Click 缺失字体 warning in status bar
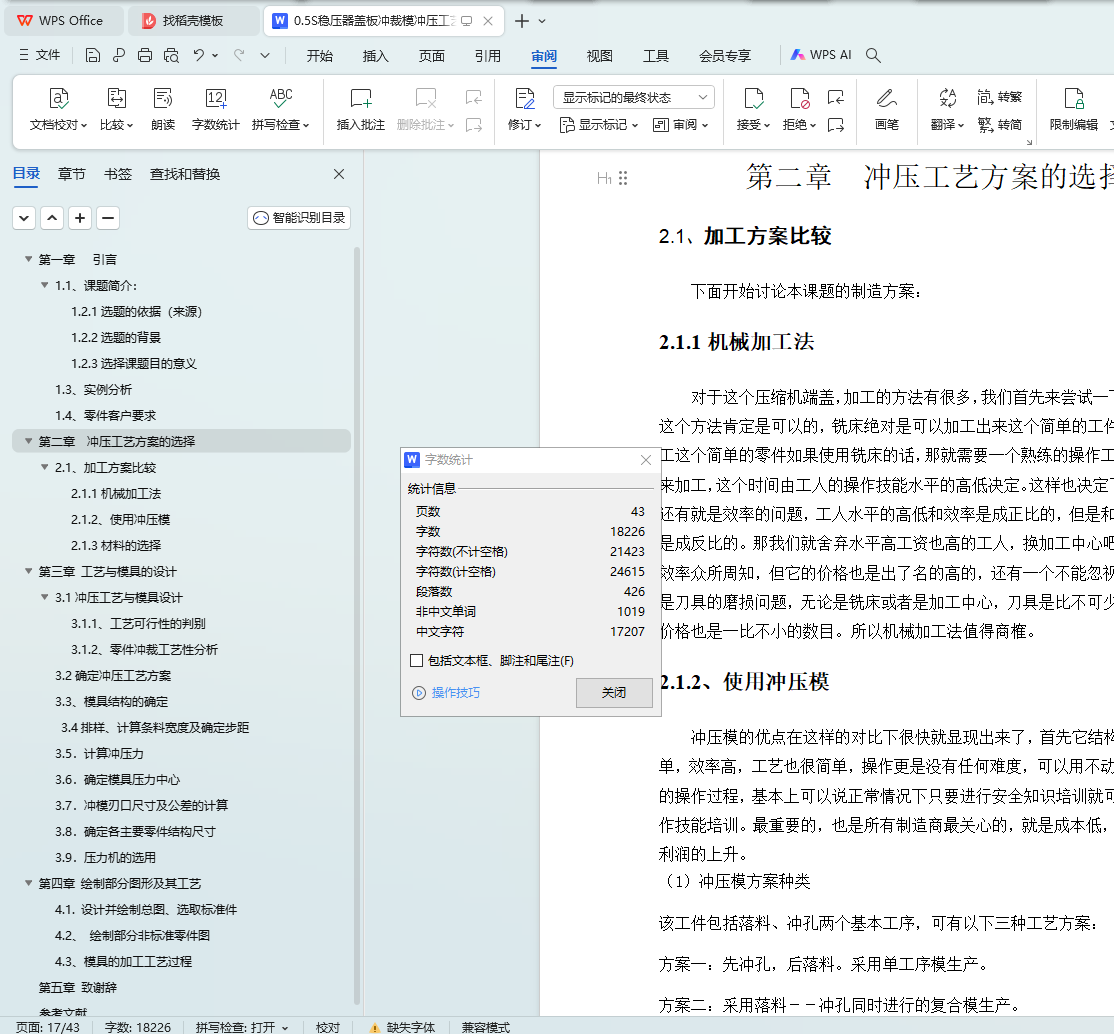Viewport: 1114px width, 1034px height. coord(402,1028)
